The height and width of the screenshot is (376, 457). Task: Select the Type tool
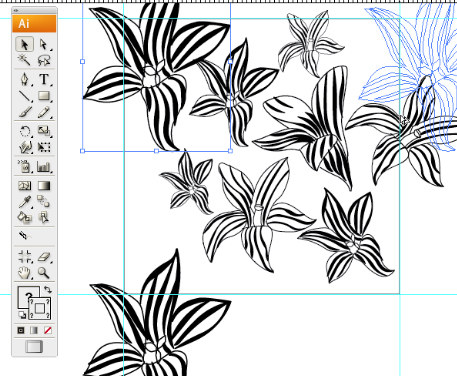pyautogui.click(x=44, y=79)
